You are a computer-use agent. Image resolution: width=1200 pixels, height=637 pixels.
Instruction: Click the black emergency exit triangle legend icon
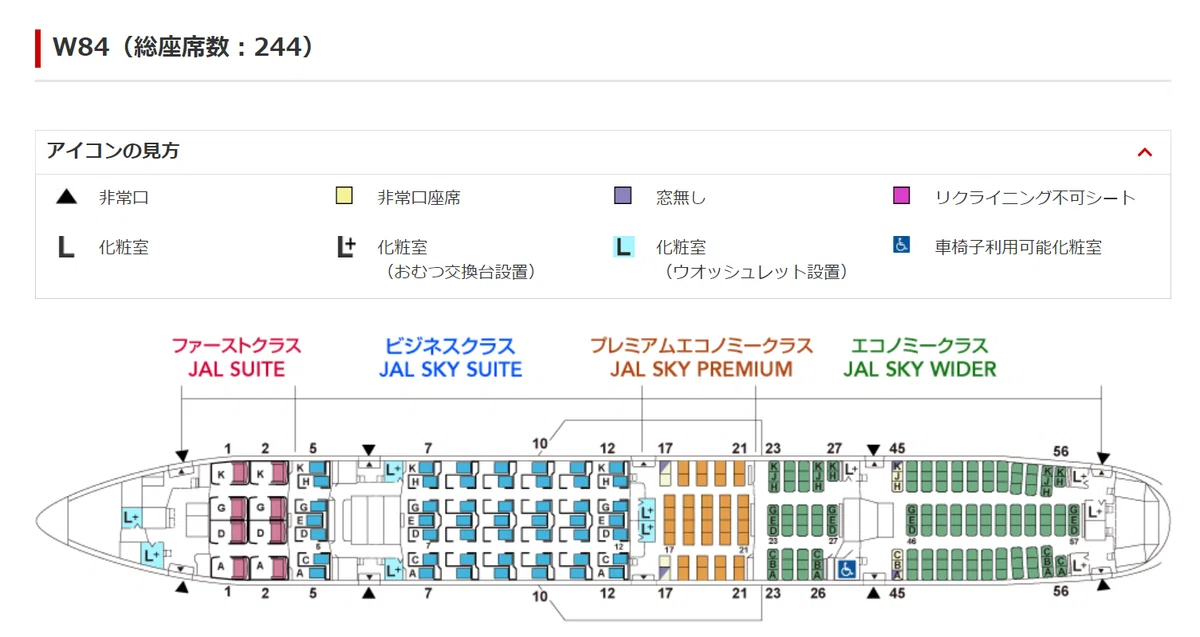tap(66, 196)
